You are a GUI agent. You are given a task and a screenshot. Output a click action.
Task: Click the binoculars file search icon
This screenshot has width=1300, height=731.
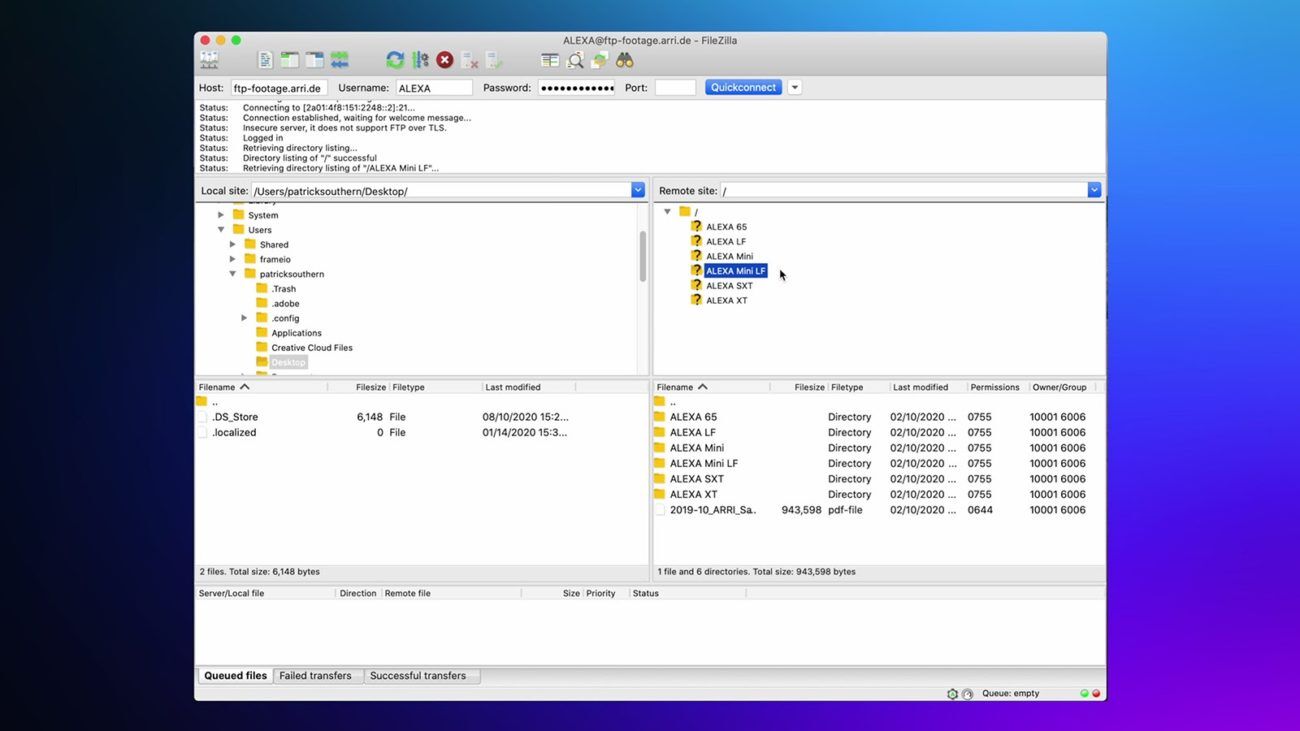[625, 61]
